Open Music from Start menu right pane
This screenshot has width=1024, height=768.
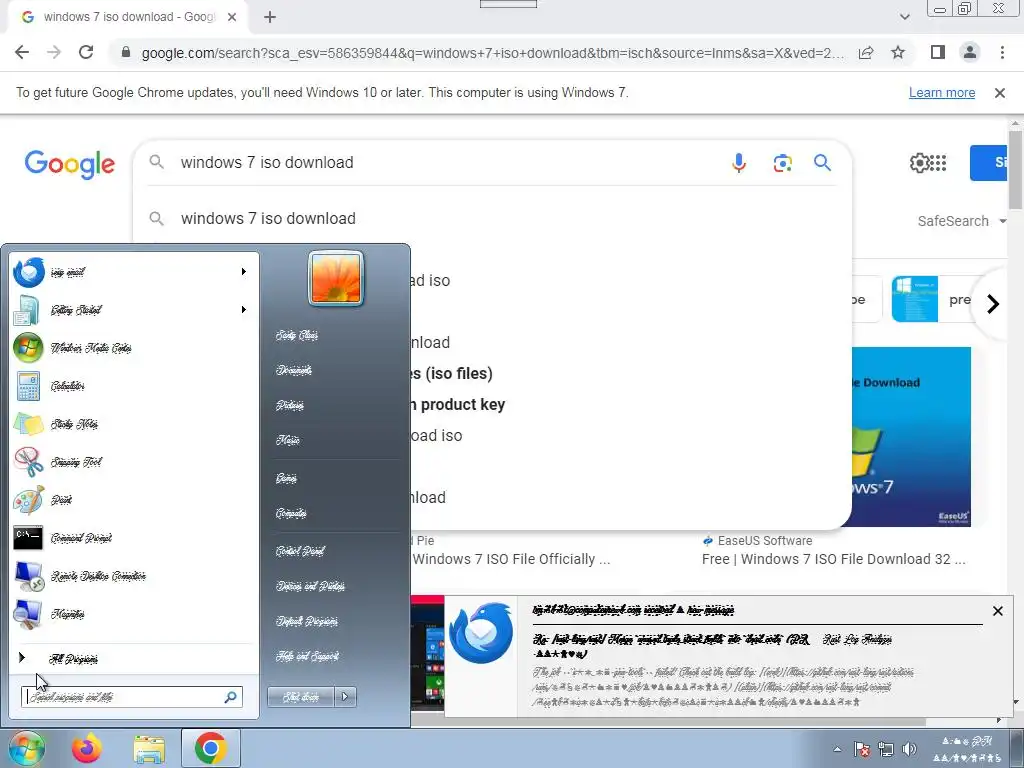coord(288,441)
